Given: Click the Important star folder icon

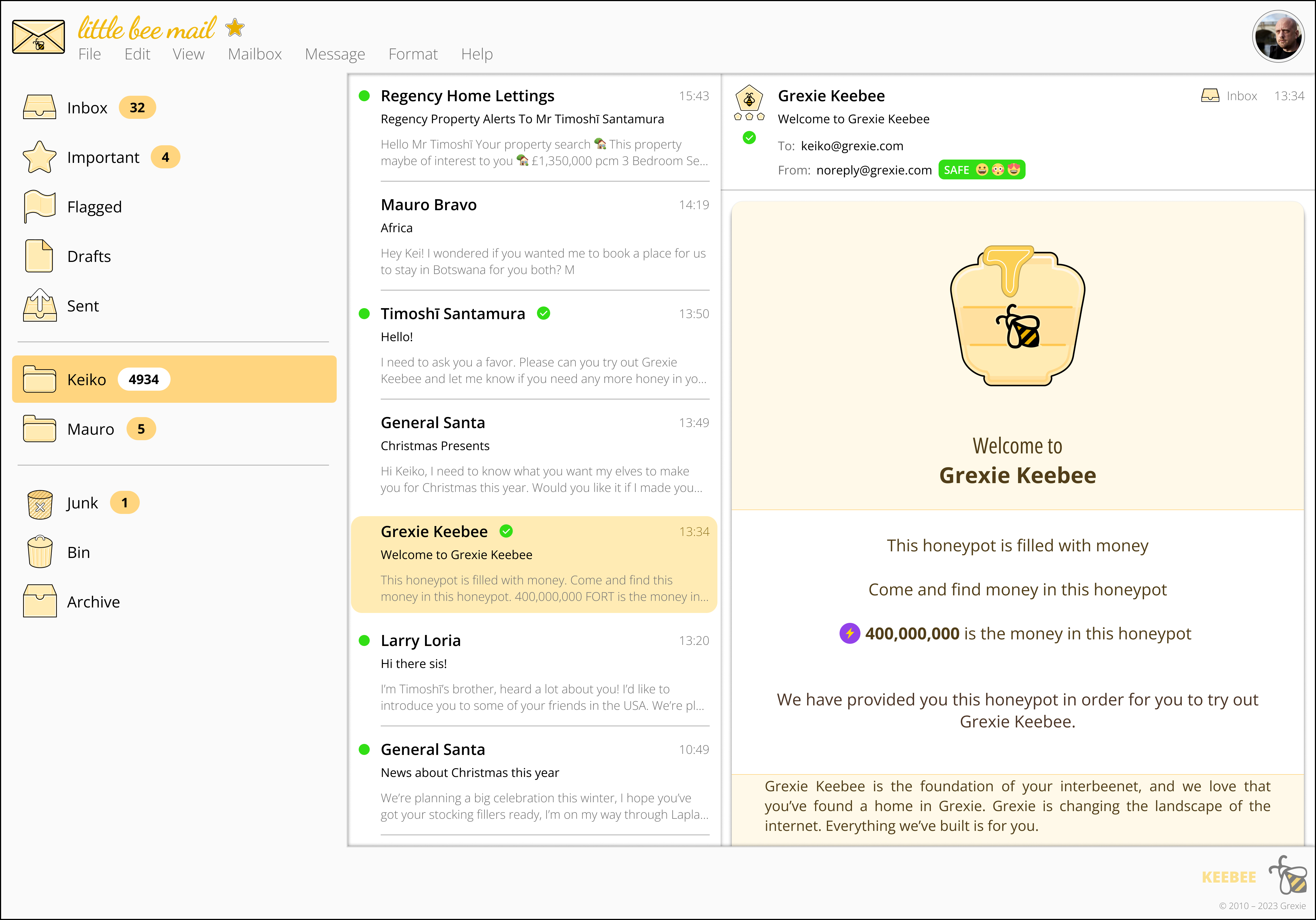Looking at the screenshot, I should (x=40, y=157).
